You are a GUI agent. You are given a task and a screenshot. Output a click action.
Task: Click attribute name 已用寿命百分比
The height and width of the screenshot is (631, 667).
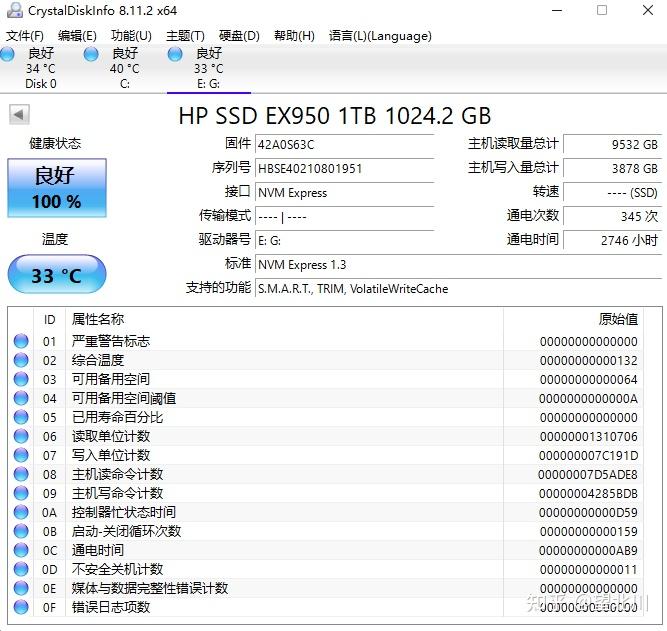(x=117, y=417)
